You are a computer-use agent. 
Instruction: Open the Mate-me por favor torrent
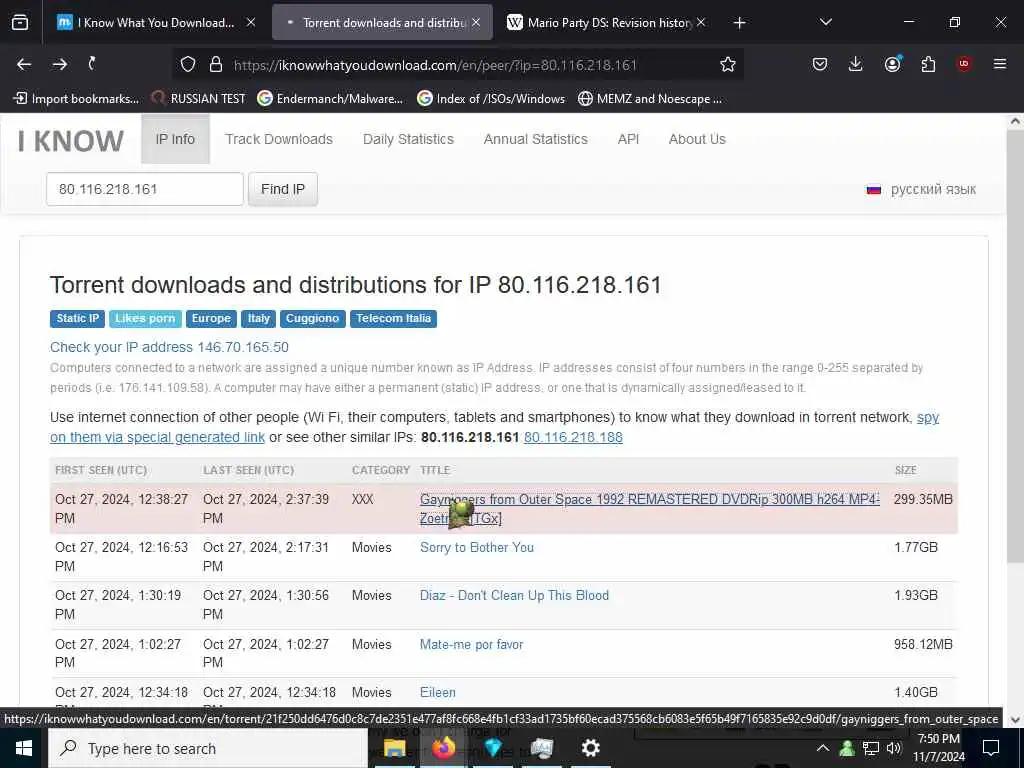472,645
